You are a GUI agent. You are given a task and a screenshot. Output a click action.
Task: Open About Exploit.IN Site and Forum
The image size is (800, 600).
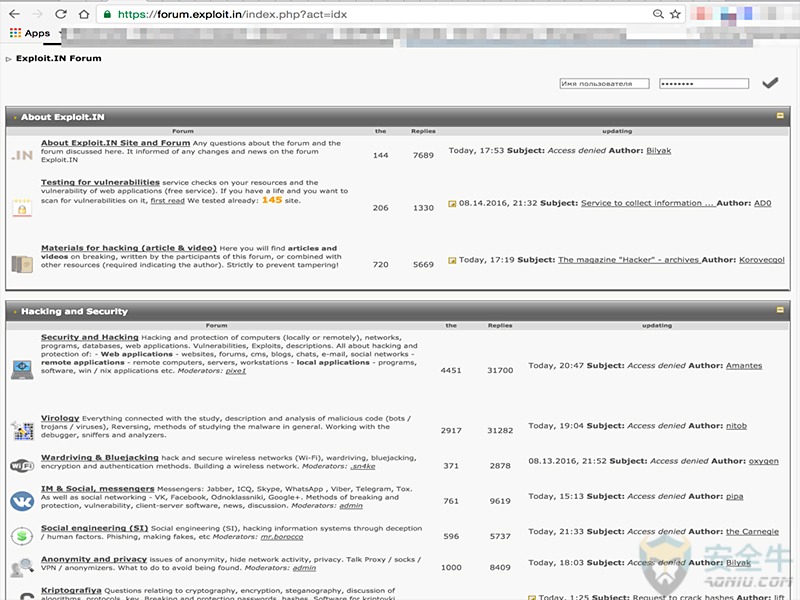[115, 143]
